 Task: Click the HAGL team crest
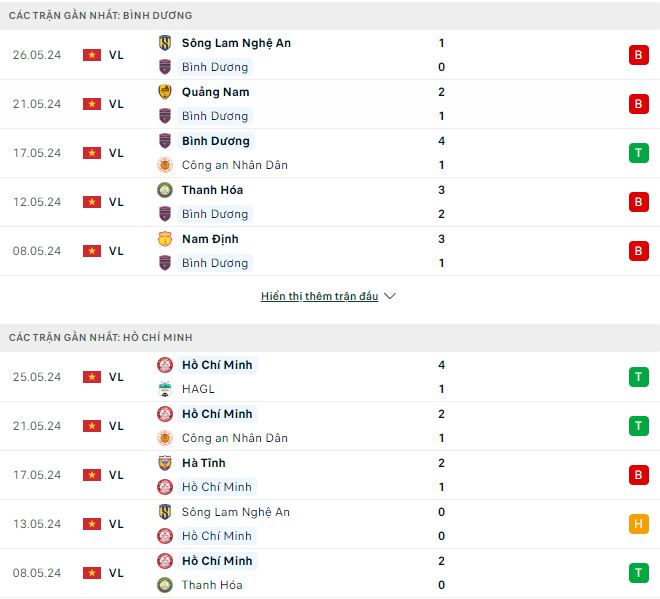(165, 389)
